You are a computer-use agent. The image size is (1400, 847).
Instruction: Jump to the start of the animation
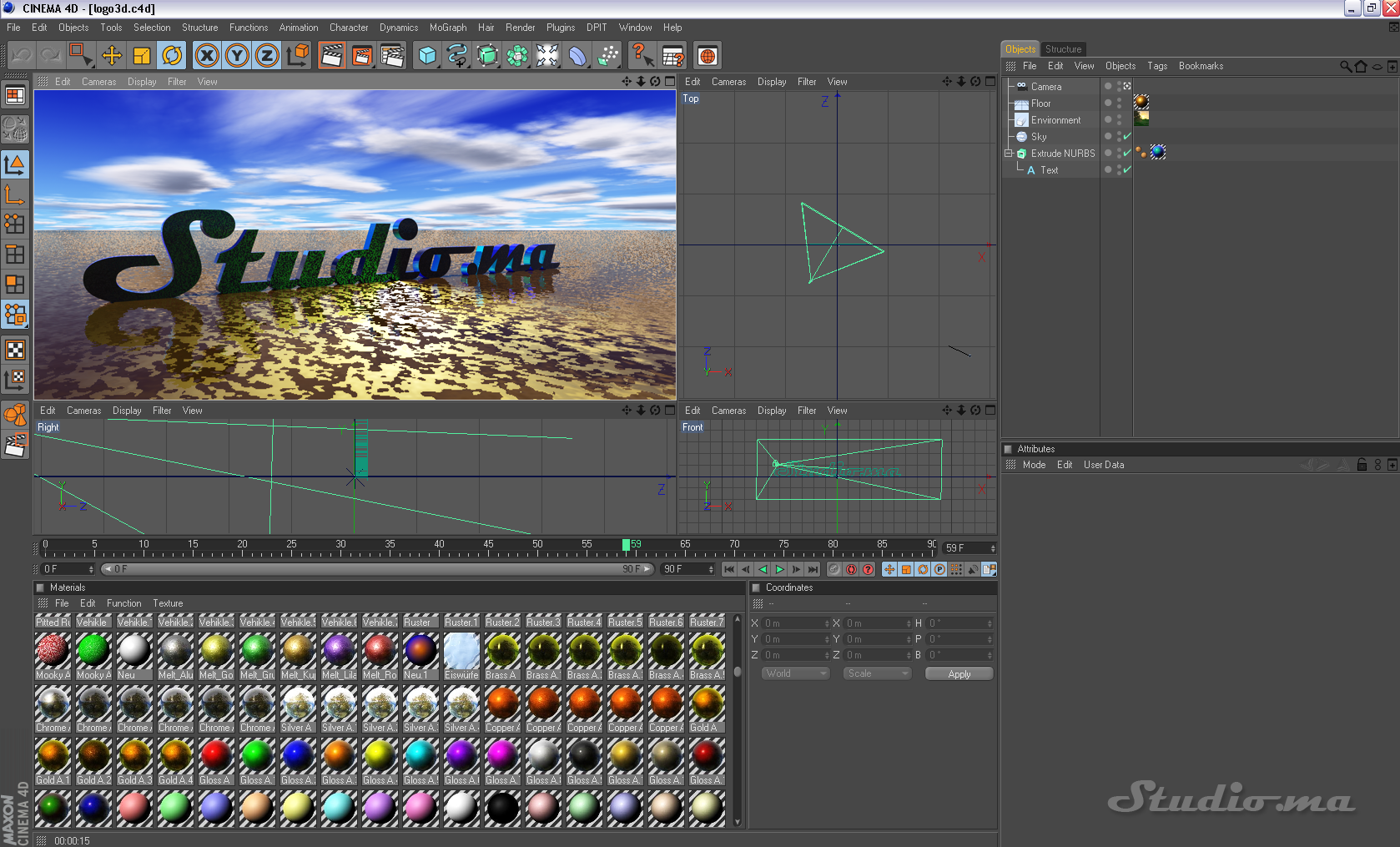tap(729, 569)
